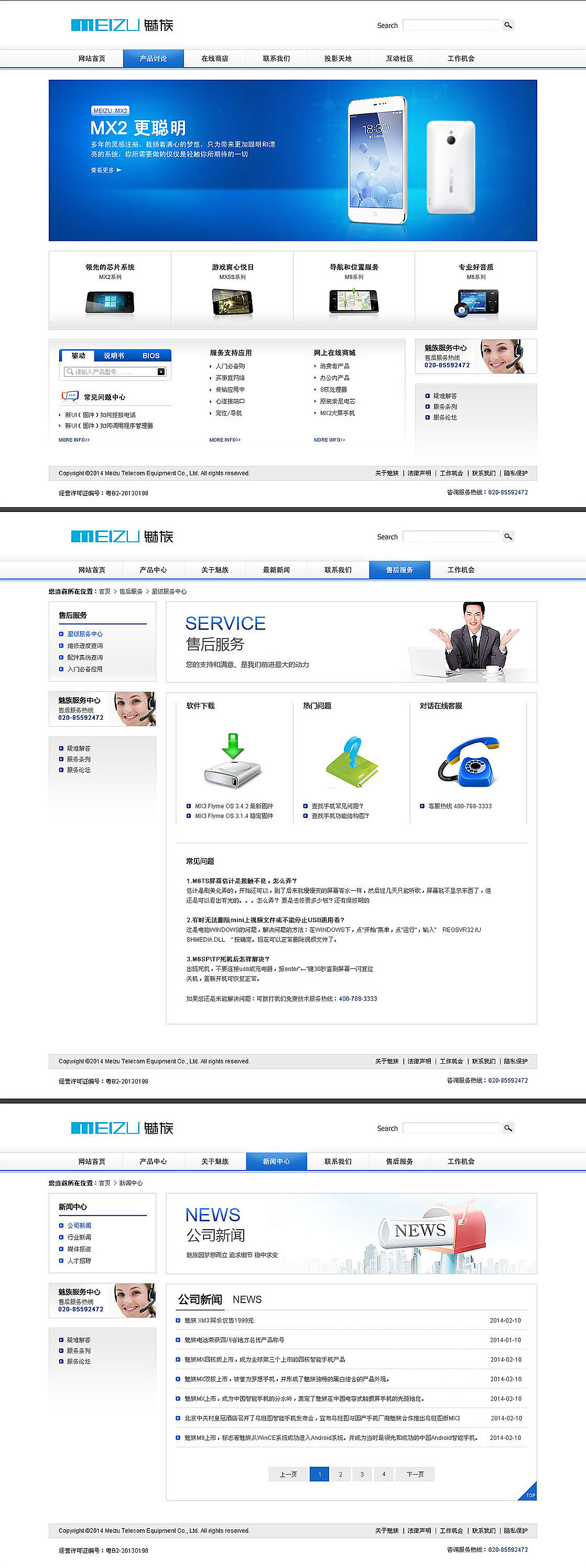The image size is (586, 1568).
Task: Click the bullet icon before 客服热线 400-788-3333
Action: 422,806
